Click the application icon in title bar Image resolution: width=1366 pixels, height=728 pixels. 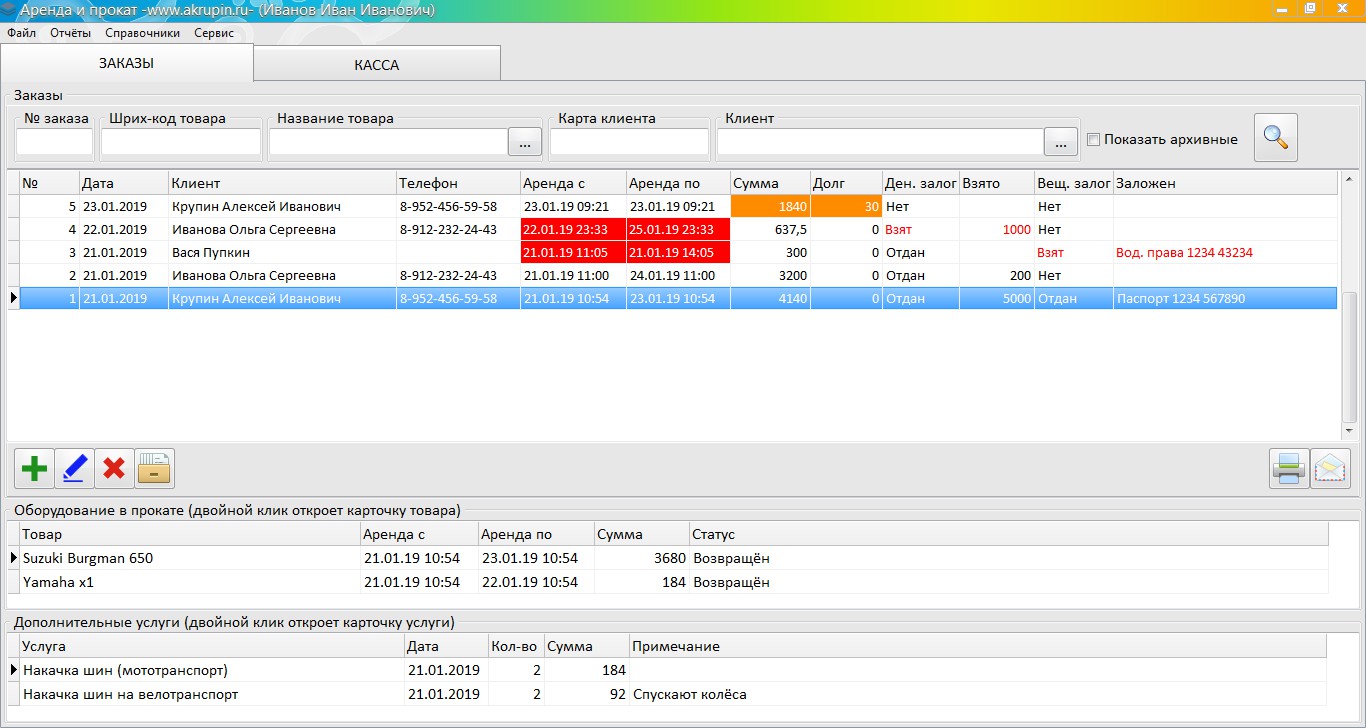10,9
